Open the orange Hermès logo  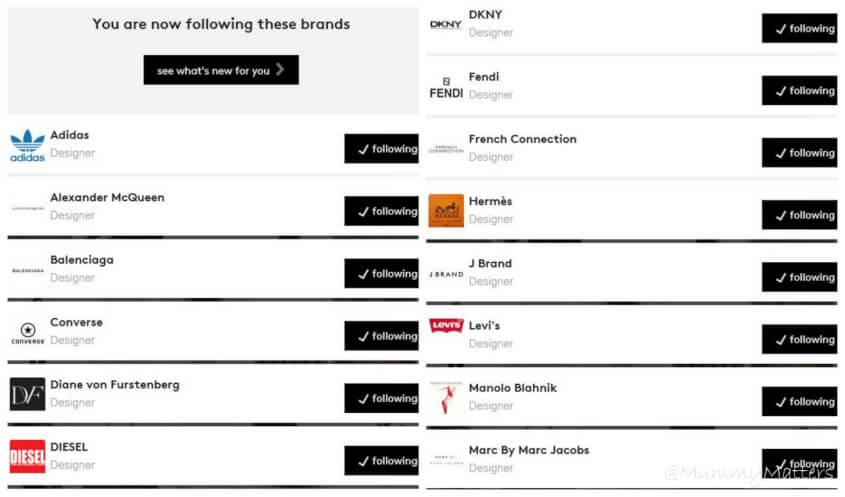(446, 211)
